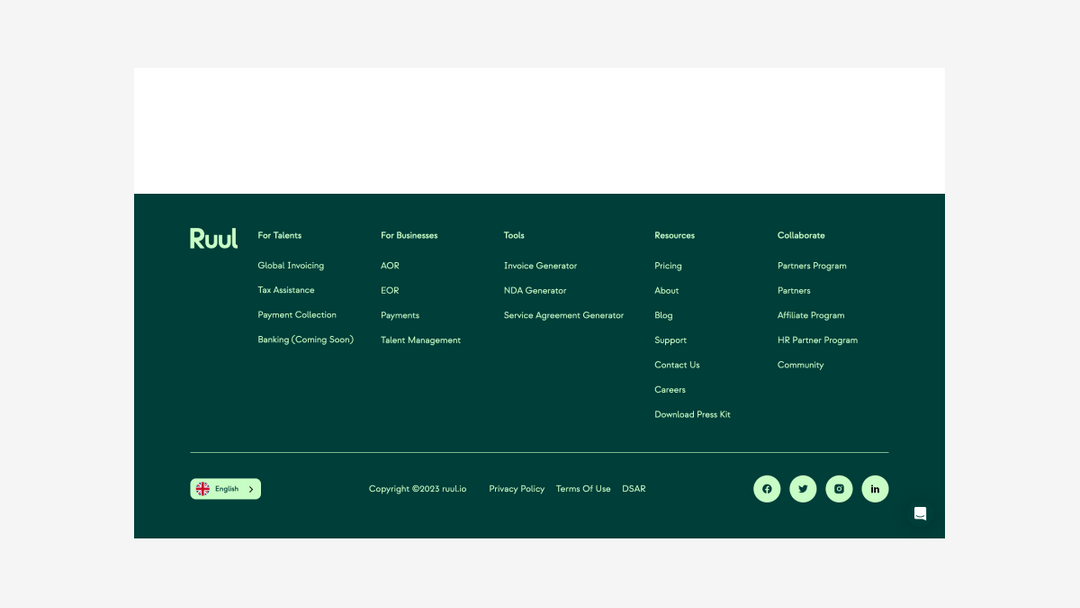This screenshot has width=1080, height=608.
Task: Open Ruul's LinkedIn icon in footer
Action: (875, 489)
